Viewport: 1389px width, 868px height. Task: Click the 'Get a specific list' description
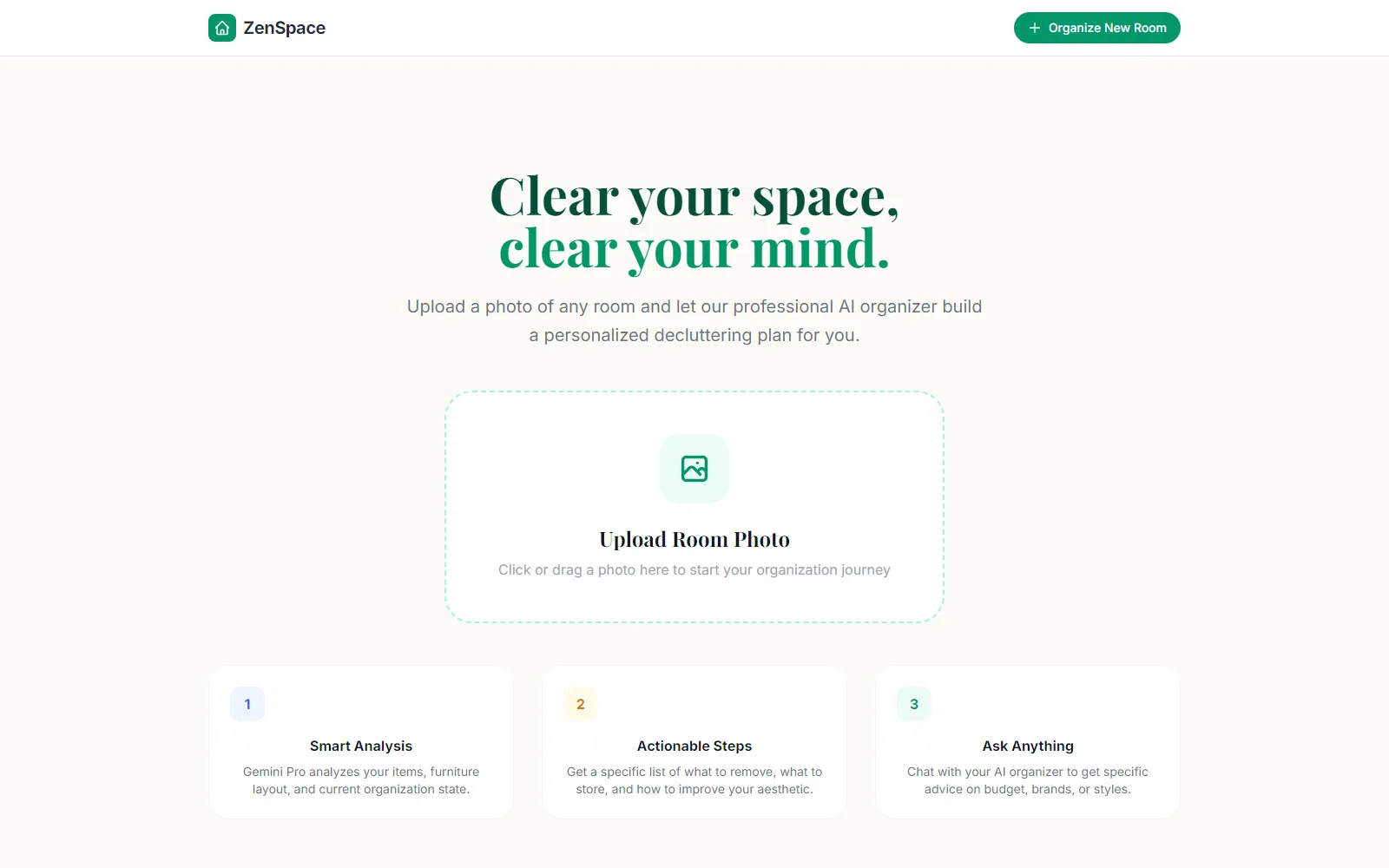pyautogui.click(x=694, y=780)
